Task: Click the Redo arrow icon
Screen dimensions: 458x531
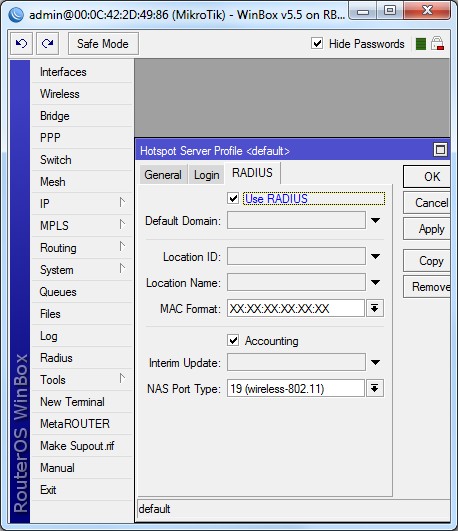Action: tap(47, 43)
